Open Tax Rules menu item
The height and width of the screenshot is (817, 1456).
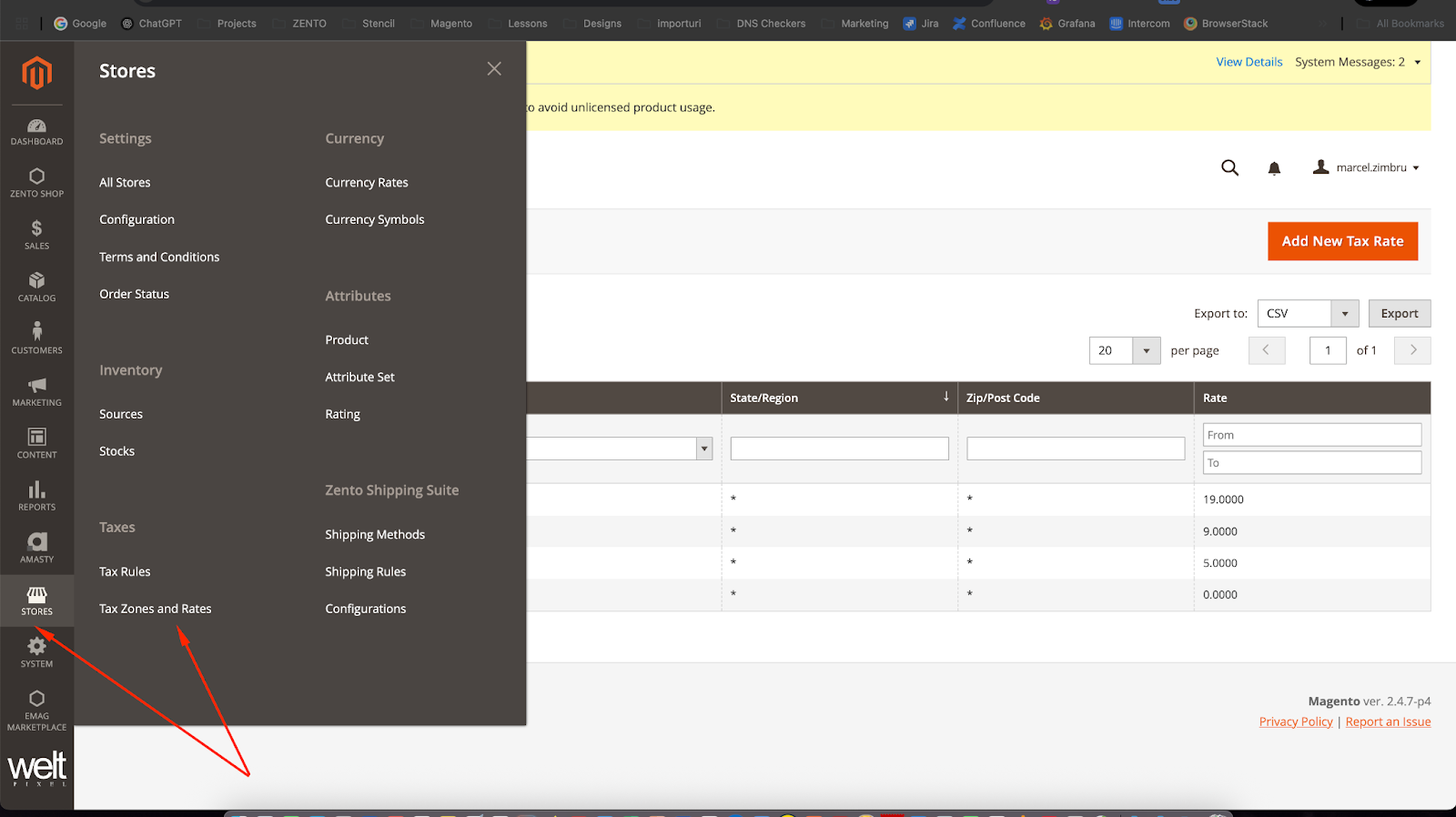[125, 571]
